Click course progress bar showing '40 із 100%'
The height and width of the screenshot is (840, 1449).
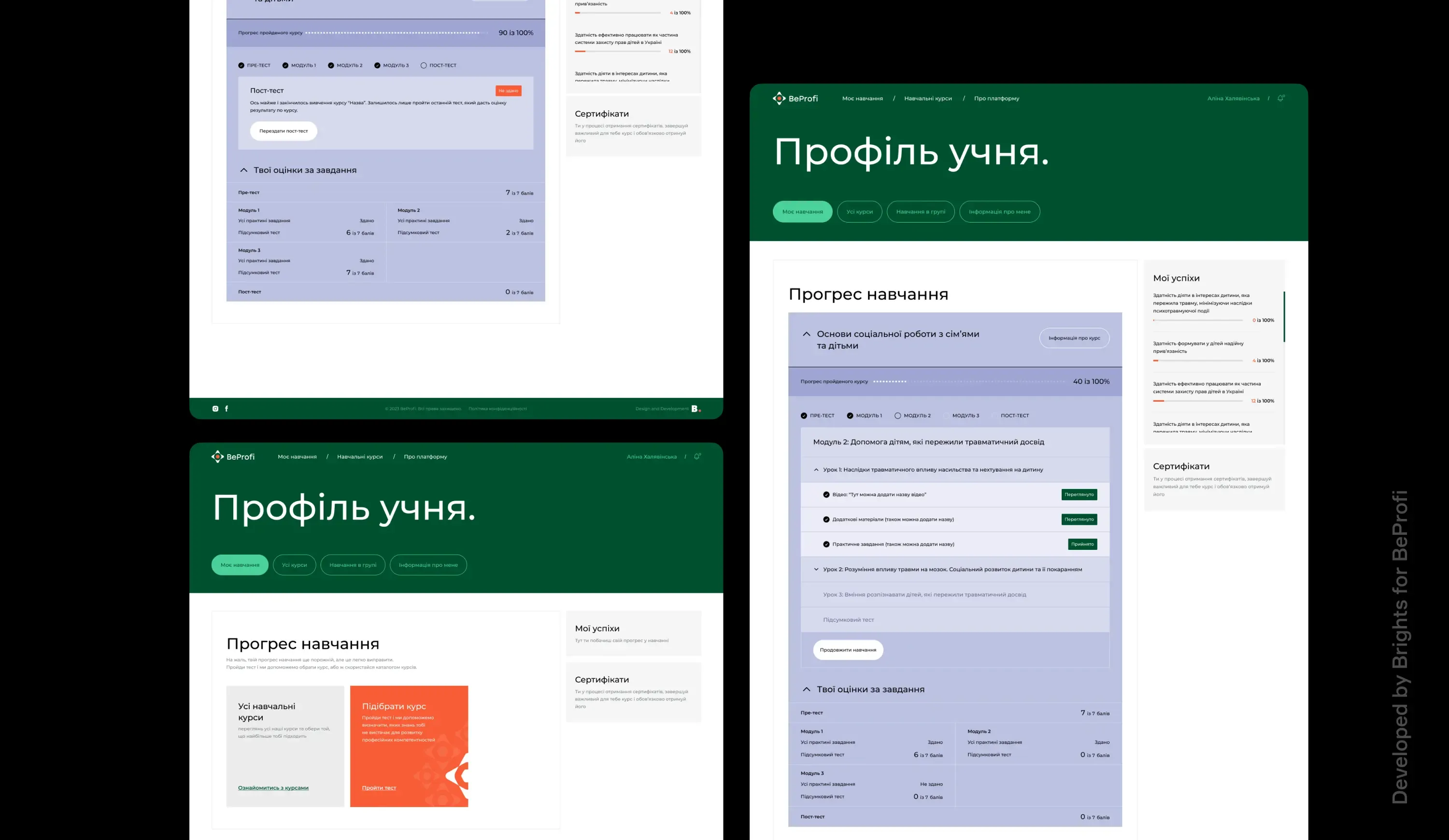point(968,381)
